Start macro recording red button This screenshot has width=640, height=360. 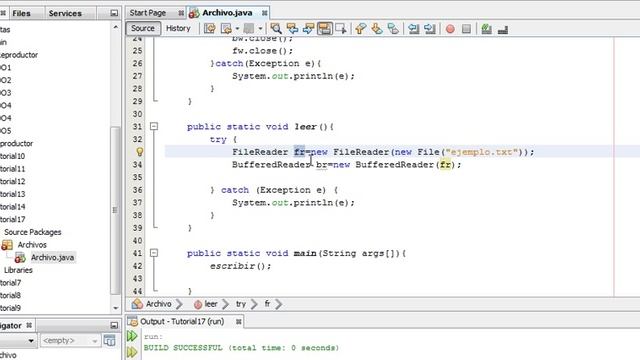(x=450, y=29)
